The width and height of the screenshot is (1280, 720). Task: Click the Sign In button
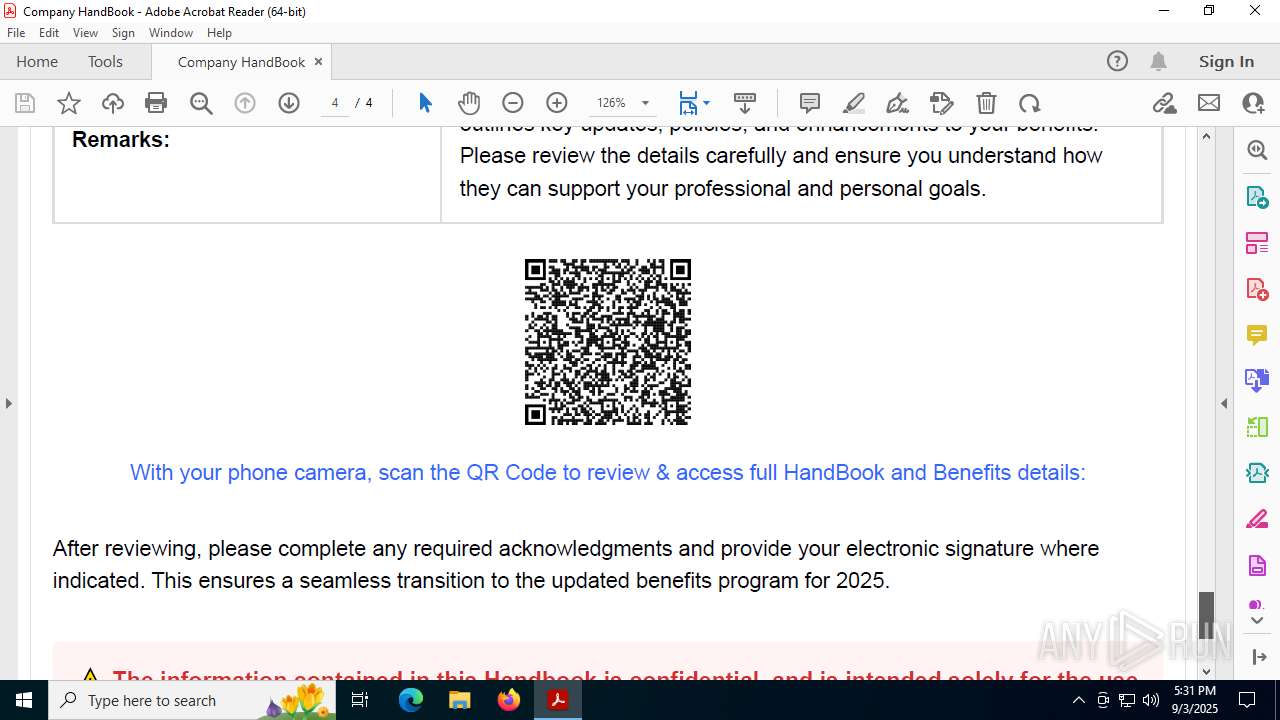tap(1226, 62)
